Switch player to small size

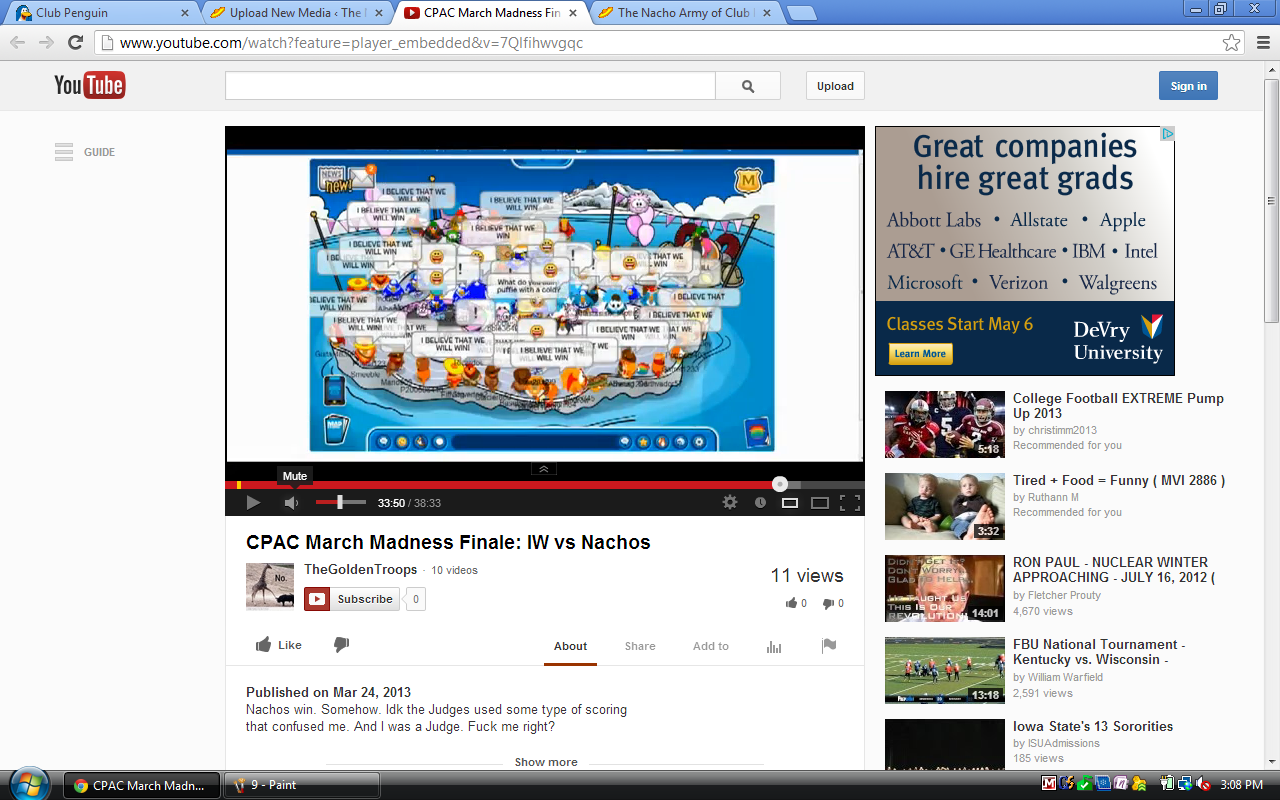pos(790,503)
